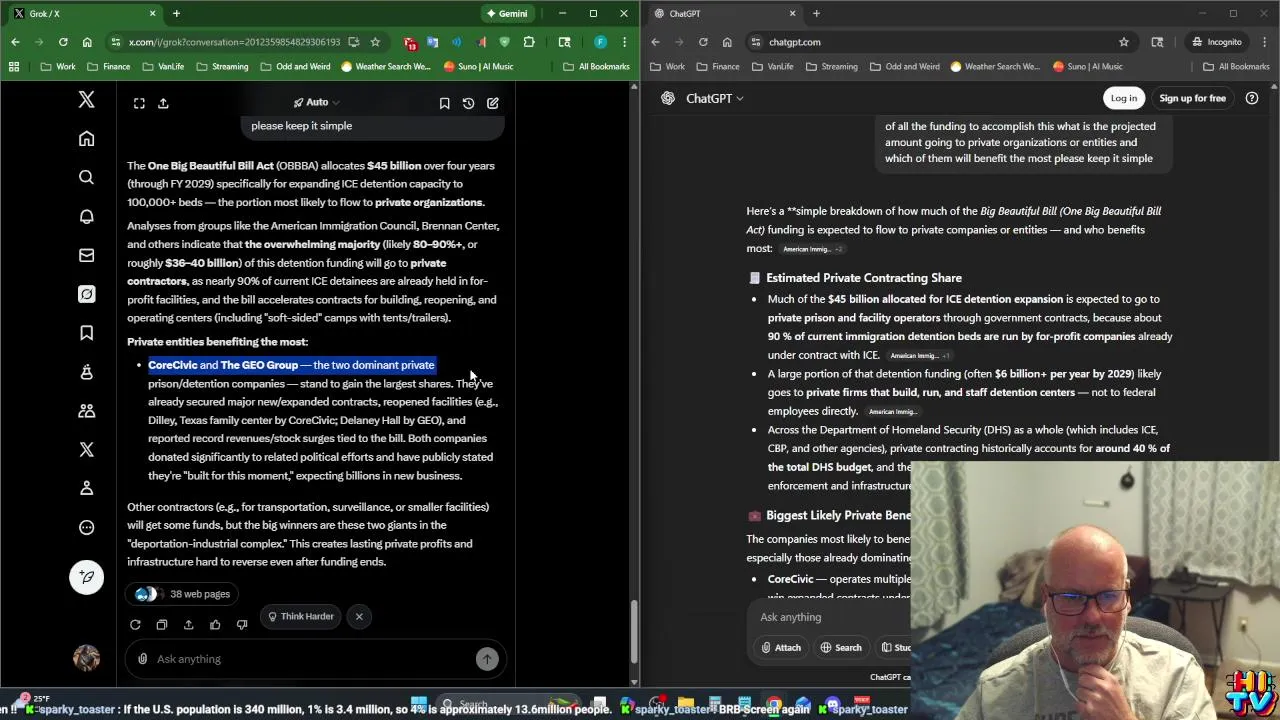Open Chrome menu in ChatGPT window
The height and width of the screenshot is (720, 1280).
pyautogui.click(x=1265, y=42)
